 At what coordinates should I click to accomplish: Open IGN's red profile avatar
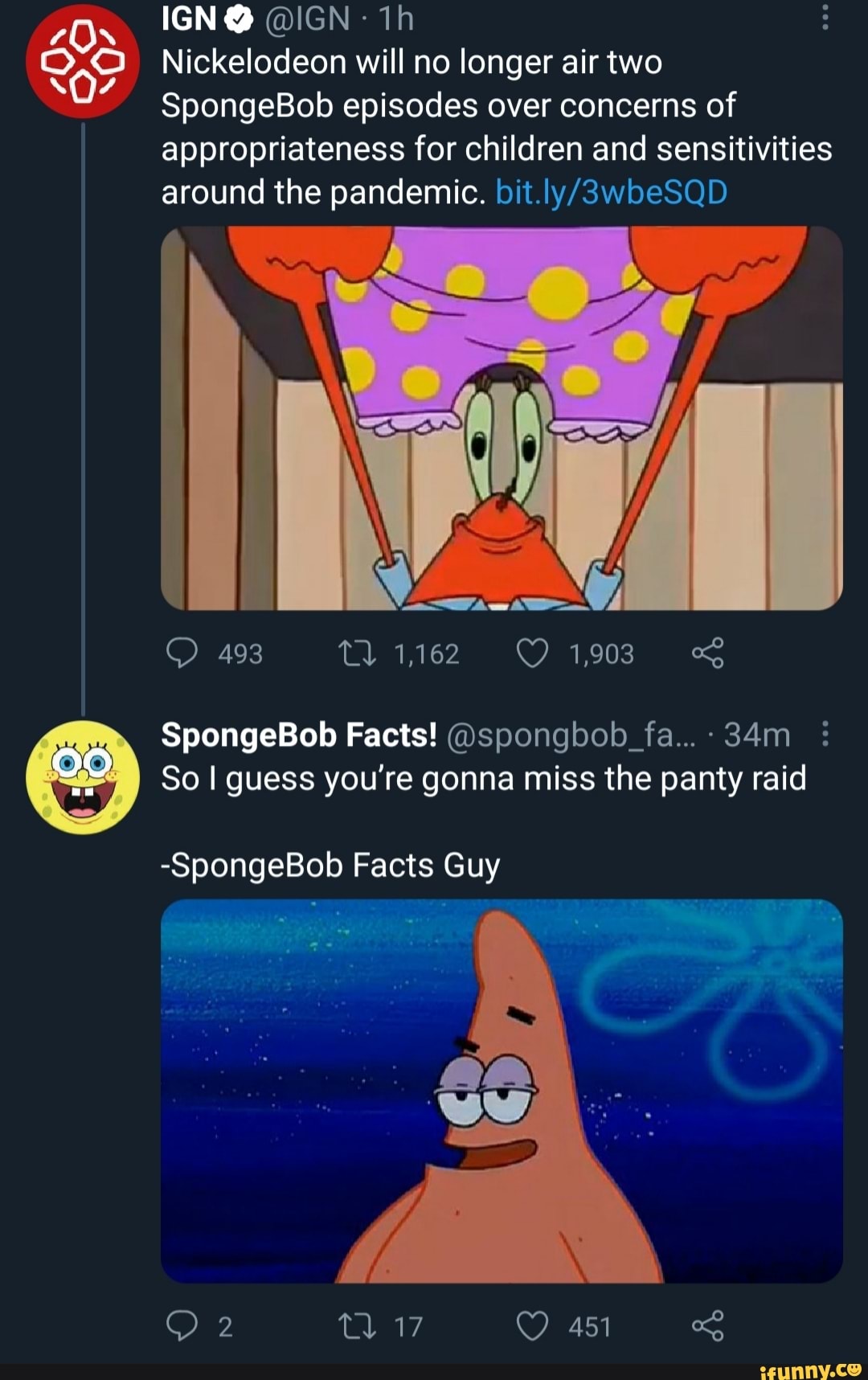pos(83,60)
